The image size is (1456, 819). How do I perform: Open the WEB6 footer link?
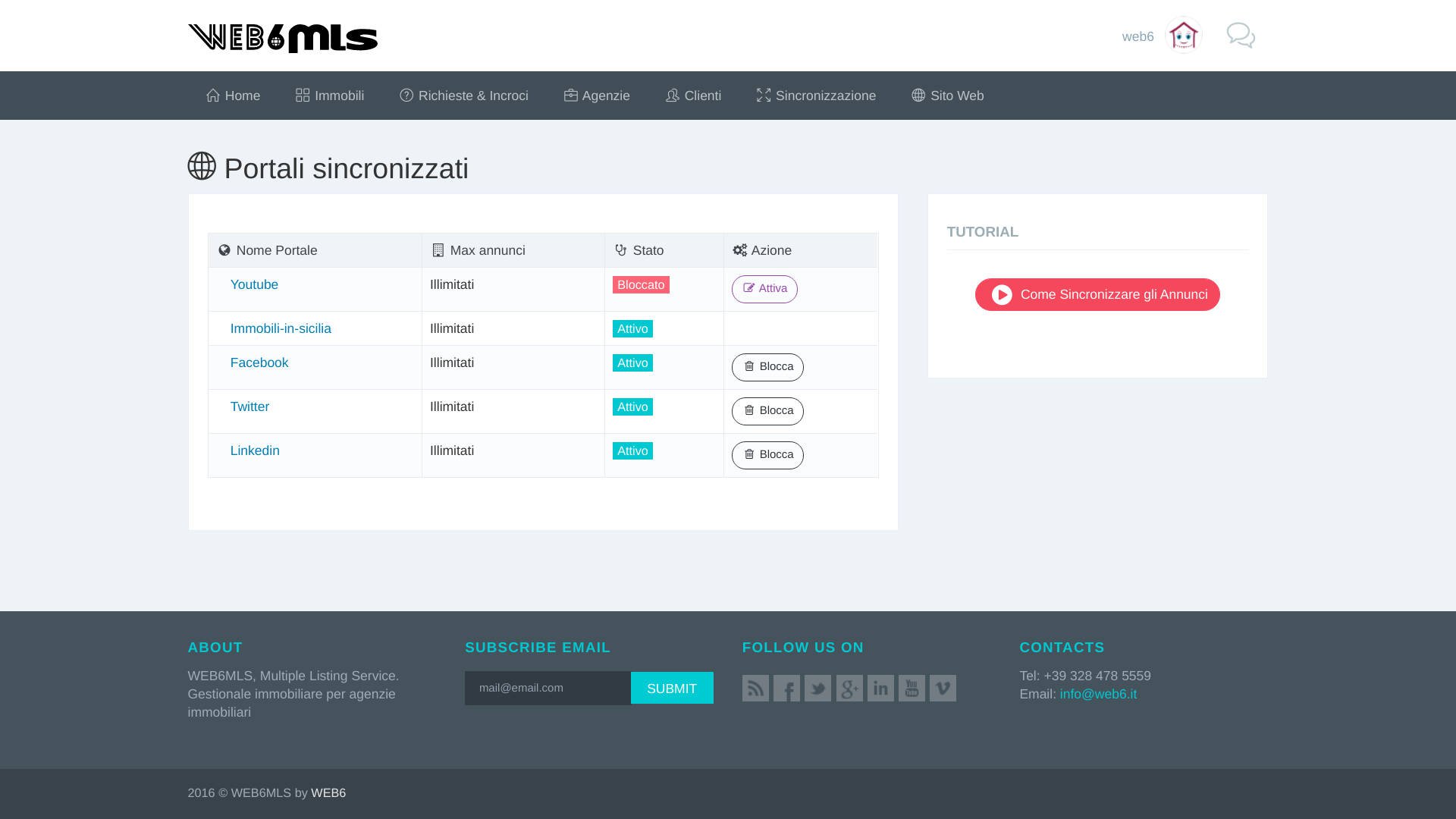(328, 792)
